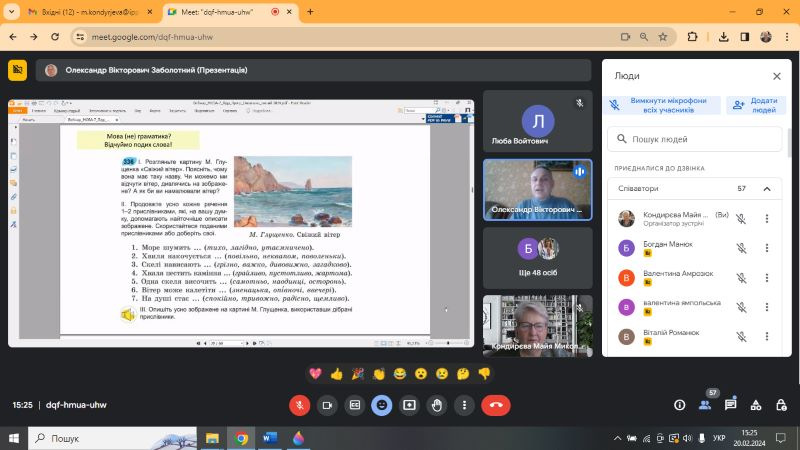Open the Ще 48 осіб tile
800x450 pixels.
538,258
